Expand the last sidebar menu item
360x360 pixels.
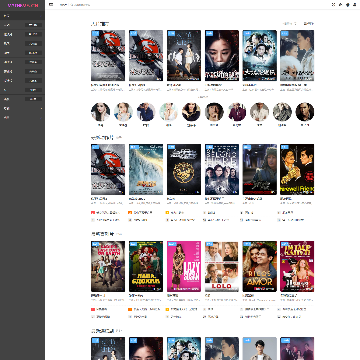point(22,117)
